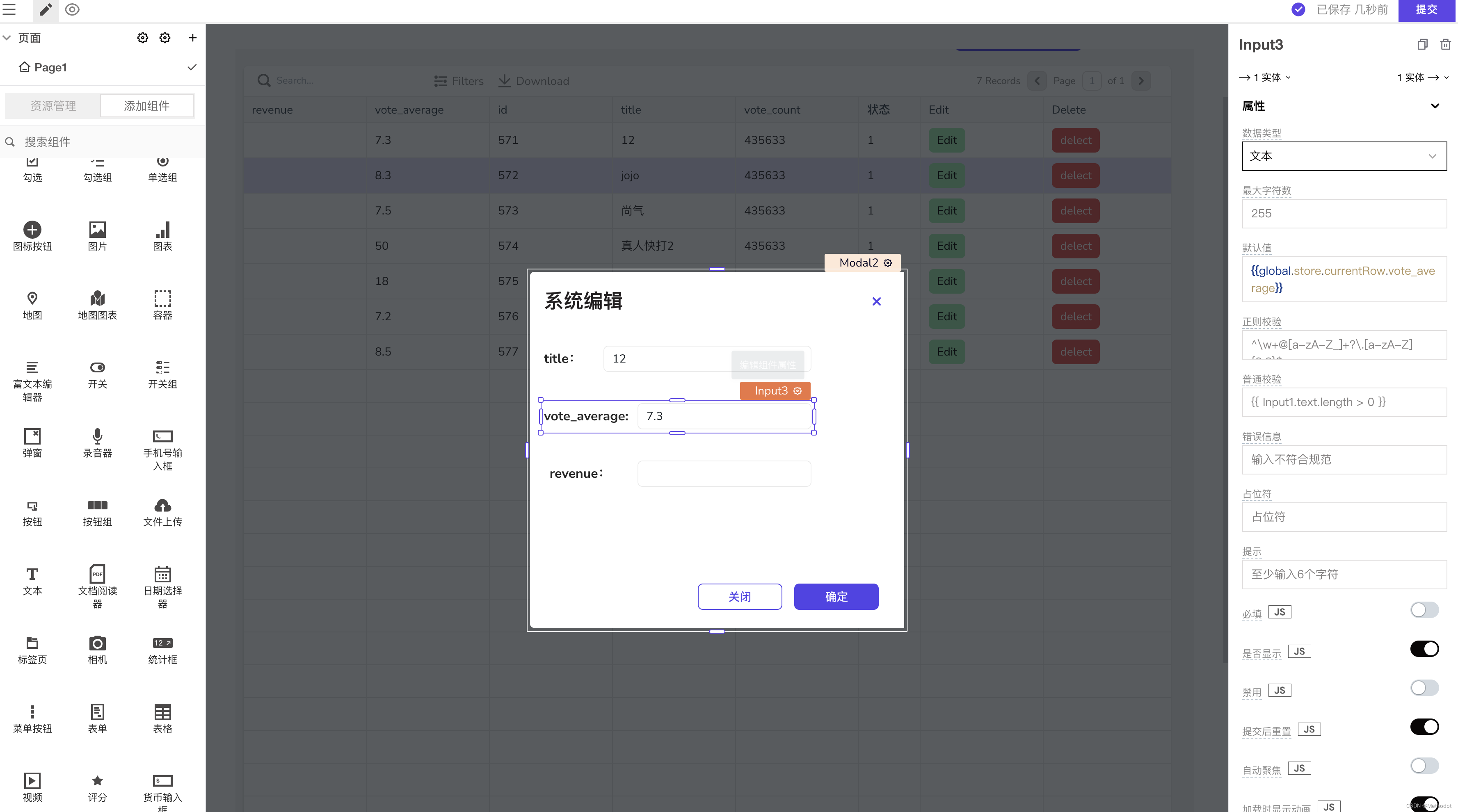Enable the required (必填) toggle
Viewport: 1458px width, 812px height.
click(1424, 610)
